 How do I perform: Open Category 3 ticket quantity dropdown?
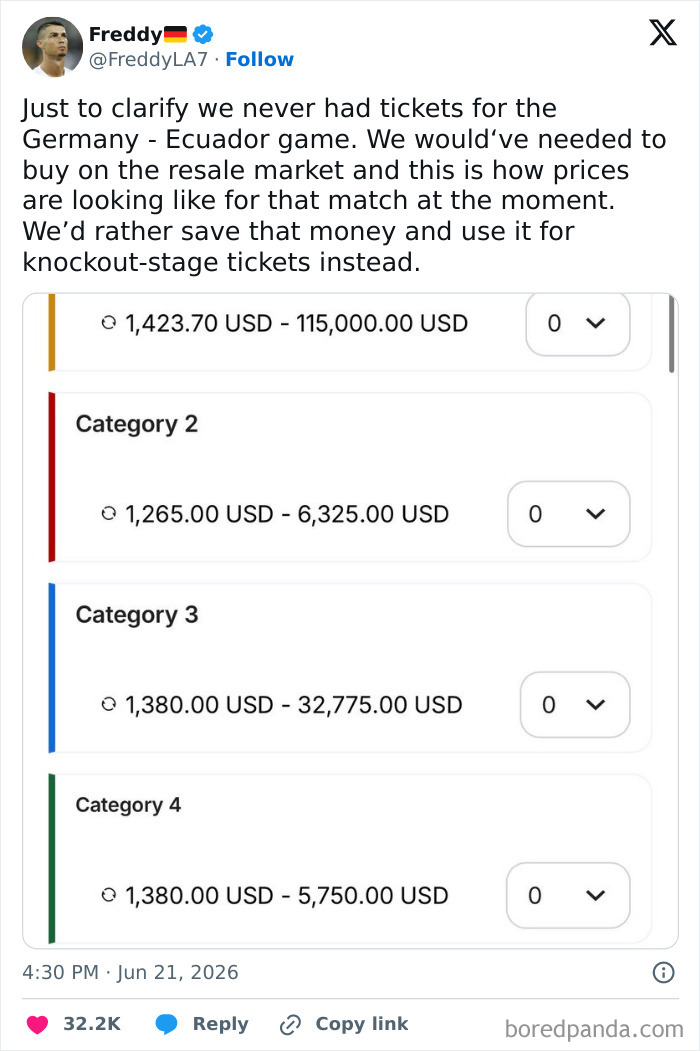[575, 704]
